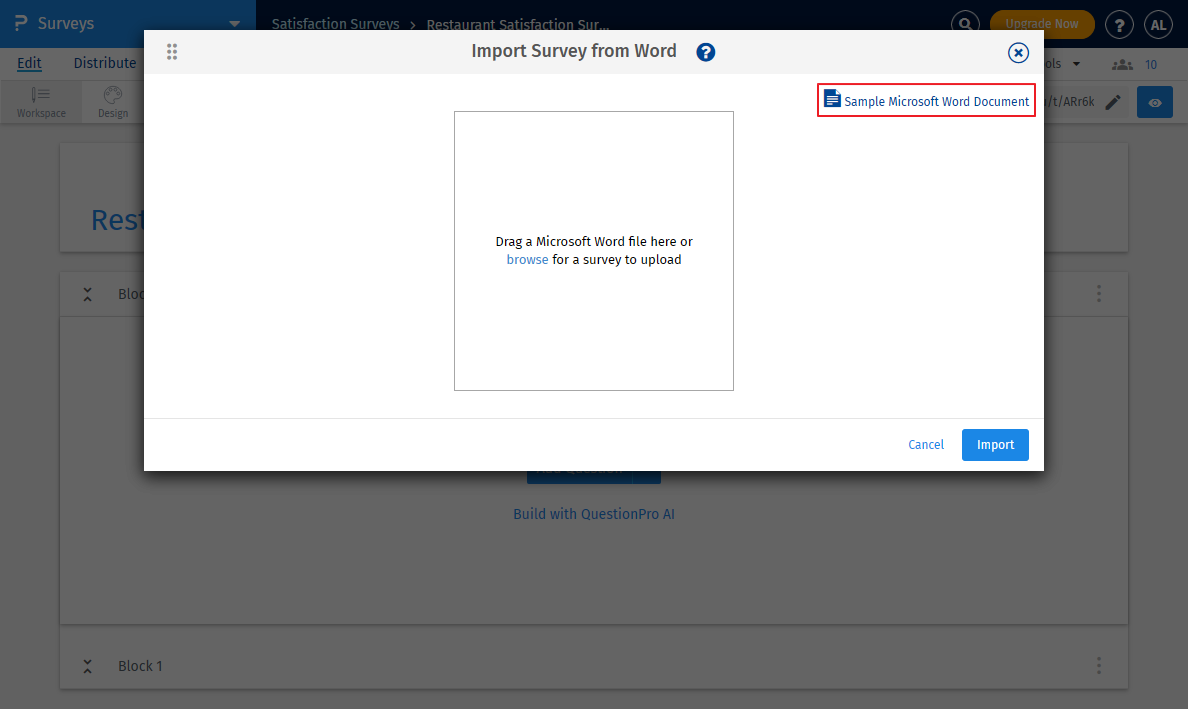Screen dimensions: 1188x709
Task: Click the help icon near Upgrade Now
Action: (x=1119, y=24)
